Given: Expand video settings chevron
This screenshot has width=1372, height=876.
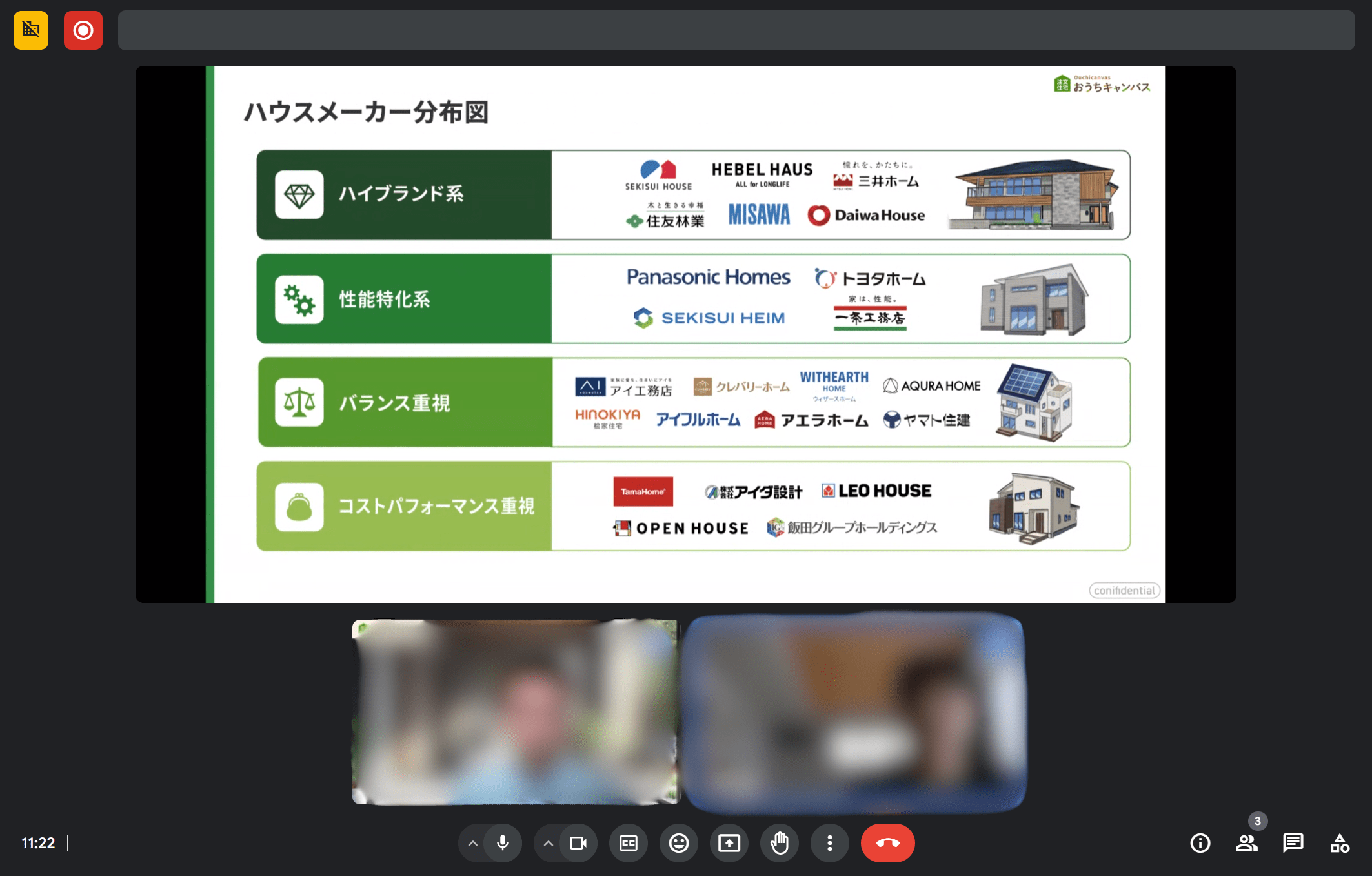Looking at the screenshot, I should [x=549, y=843].
